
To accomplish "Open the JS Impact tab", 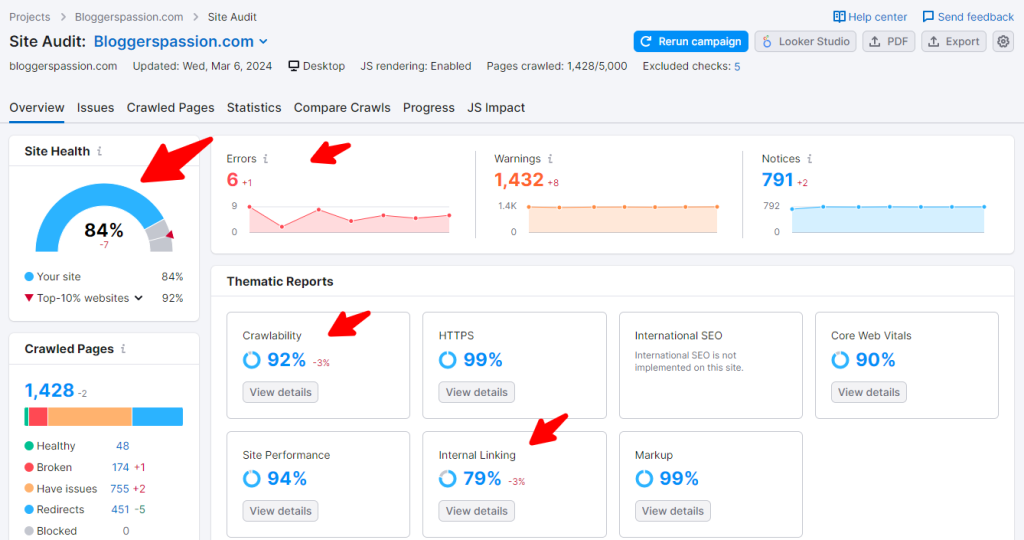I will click(x=496, y=108).
